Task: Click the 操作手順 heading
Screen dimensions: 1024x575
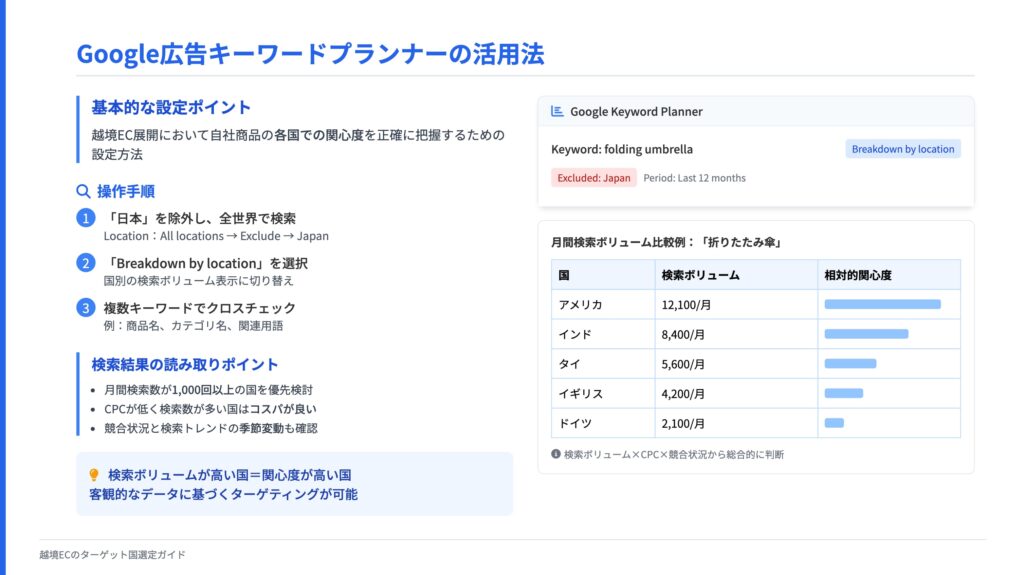Action: [126, 191]
